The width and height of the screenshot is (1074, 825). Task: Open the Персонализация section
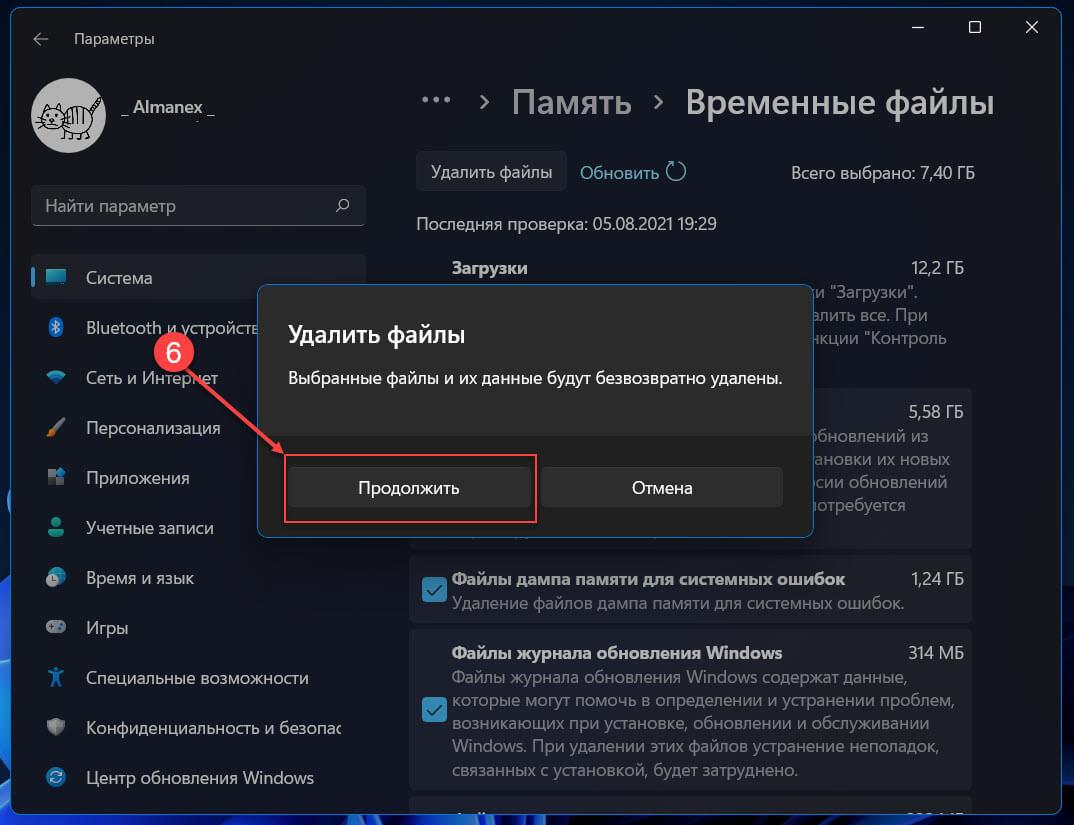(145, 428)
